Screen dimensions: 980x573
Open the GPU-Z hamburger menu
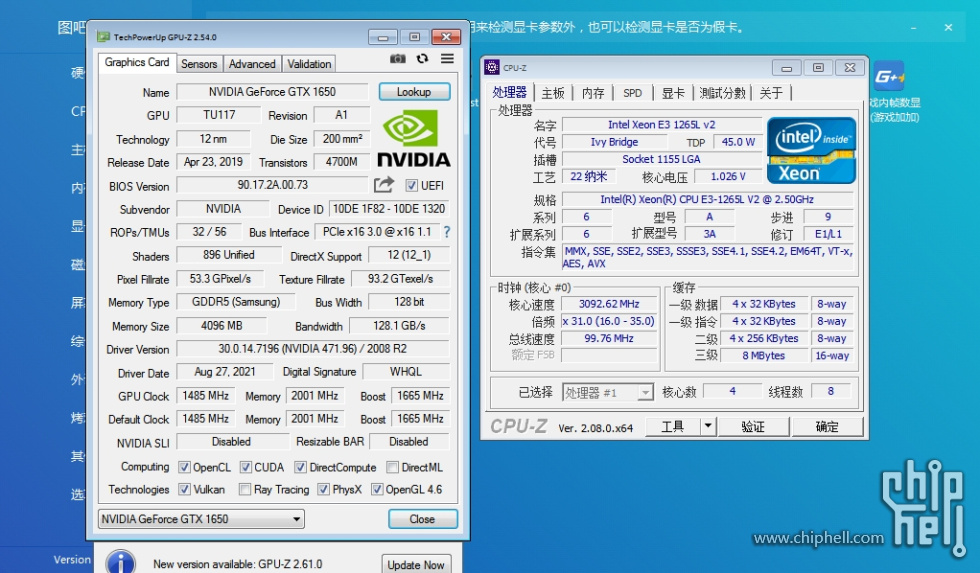click(447, 59)
